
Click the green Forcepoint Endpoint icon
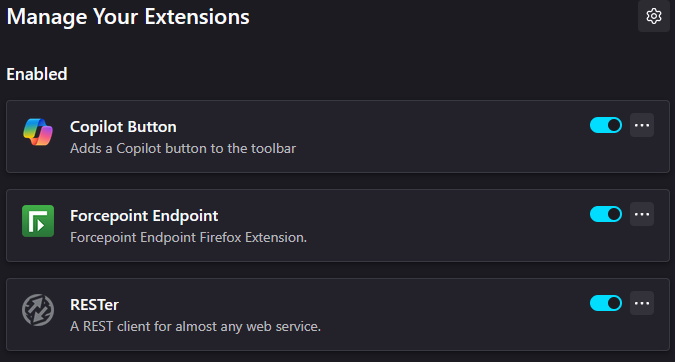(38, 221)
